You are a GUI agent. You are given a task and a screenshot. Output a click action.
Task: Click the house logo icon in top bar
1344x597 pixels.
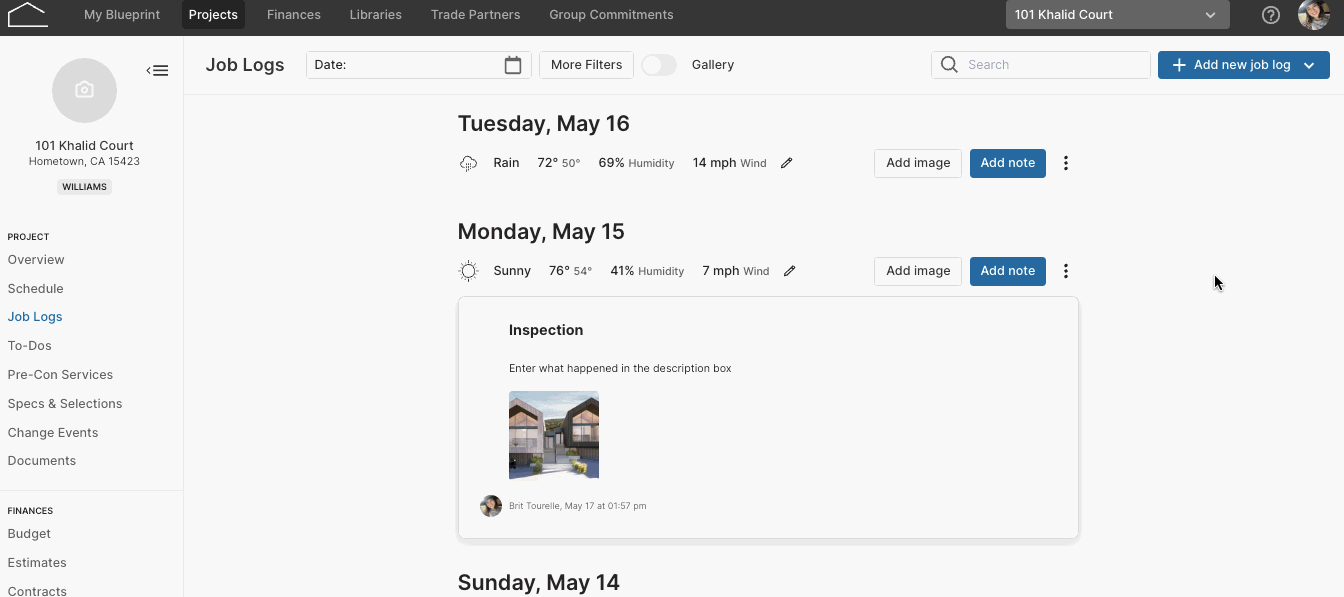click(28, 14)
